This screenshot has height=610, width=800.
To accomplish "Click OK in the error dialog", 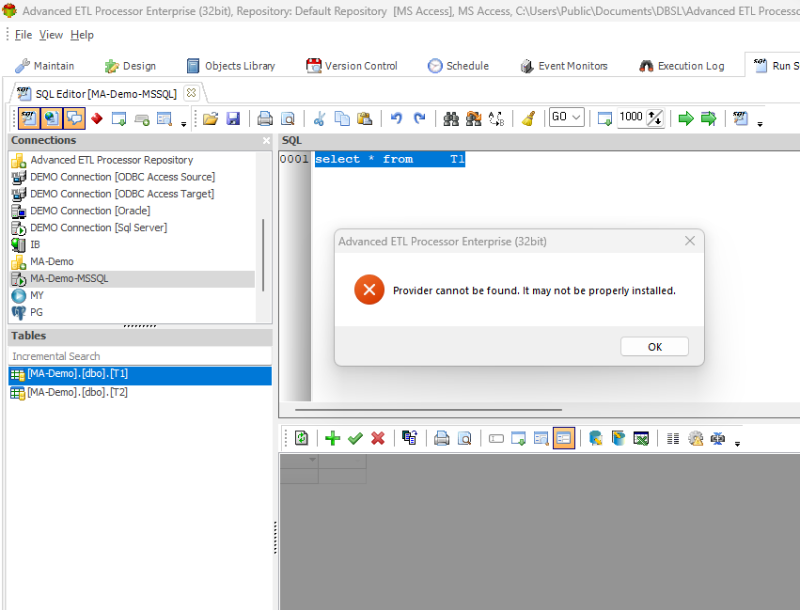I will 655,347.
